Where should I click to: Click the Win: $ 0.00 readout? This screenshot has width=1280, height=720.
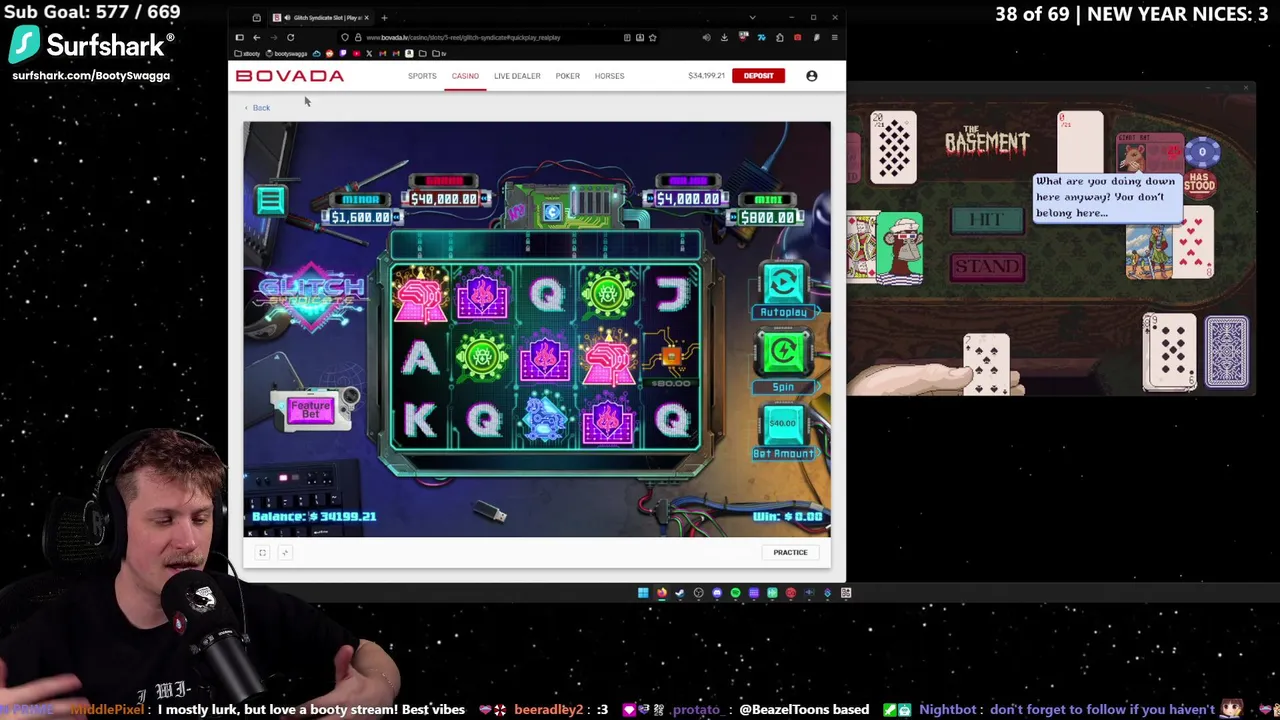pyautogui.click(x=787, y=517)
